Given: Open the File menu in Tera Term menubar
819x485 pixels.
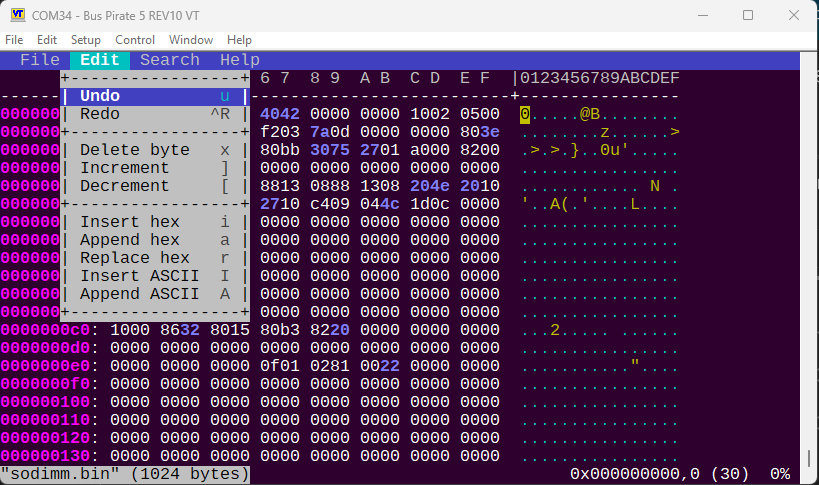Looking at the screenshot, I should coord(14,40).
